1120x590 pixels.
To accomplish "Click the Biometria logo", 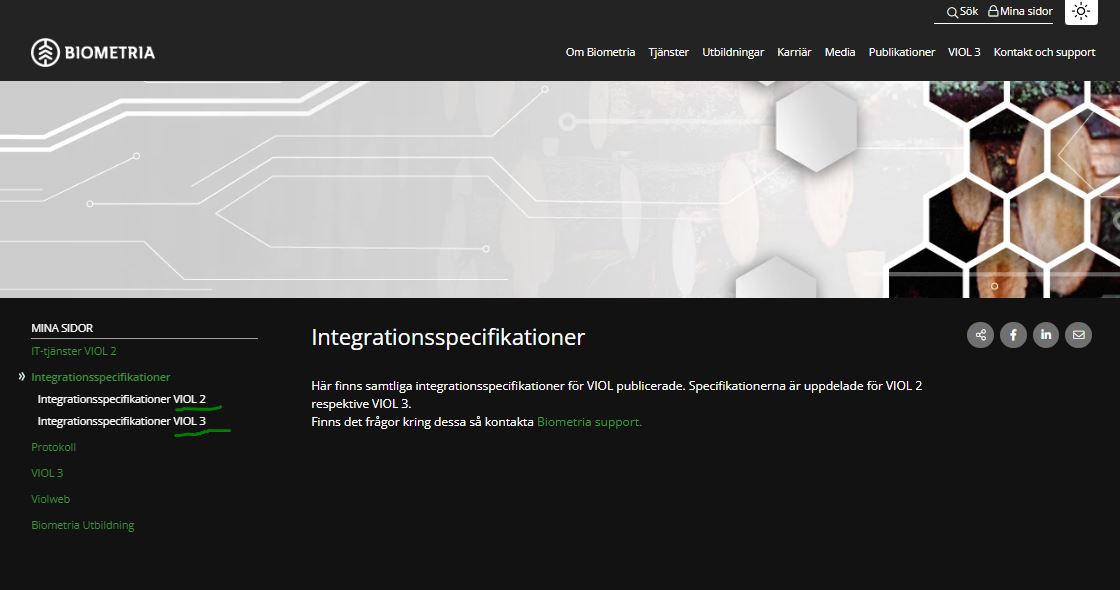I will (93, 52).
